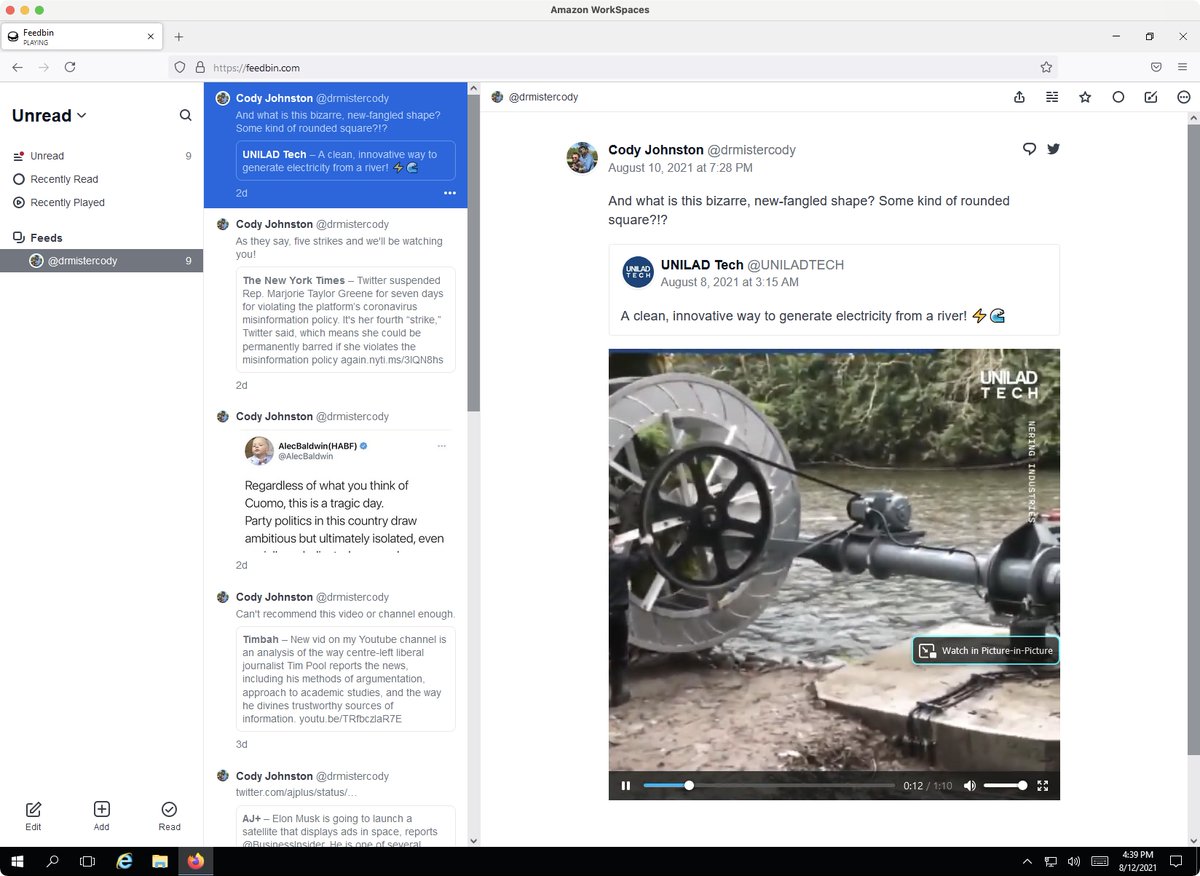This screenshot has width=1200, height=876.
Task: Open the Windows Start menu
Action: coord(17,861)
